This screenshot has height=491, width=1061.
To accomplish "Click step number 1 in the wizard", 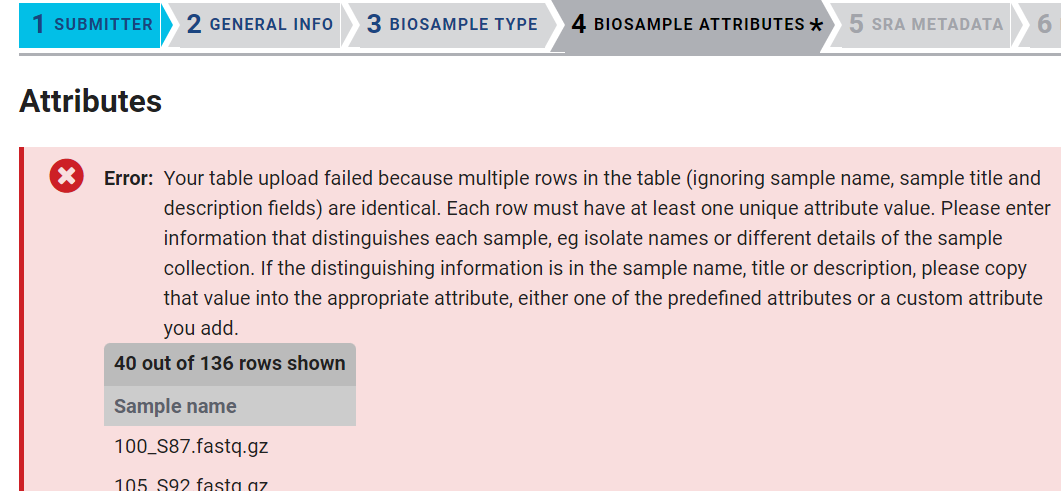I will pyautogui.click(x=39, y=25).
